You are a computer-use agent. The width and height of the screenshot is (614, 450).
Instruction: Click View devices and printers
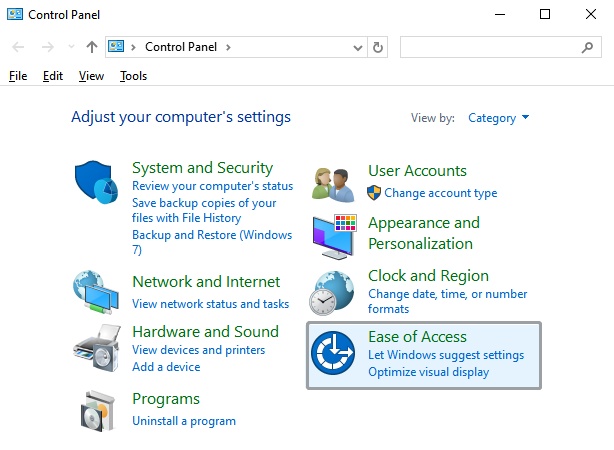pos(199,350)
